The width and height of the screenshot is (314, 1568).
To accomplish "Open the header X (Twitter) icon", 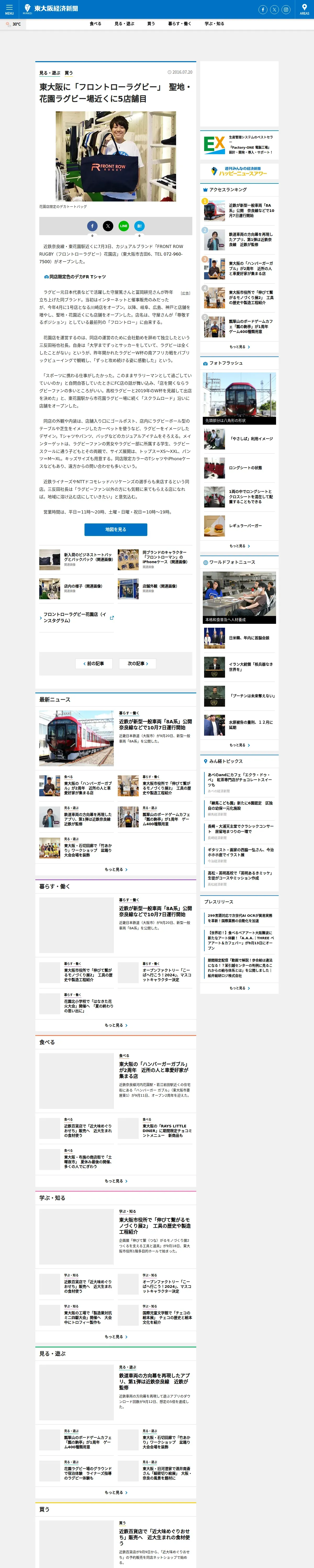I will tap(274, 10).
